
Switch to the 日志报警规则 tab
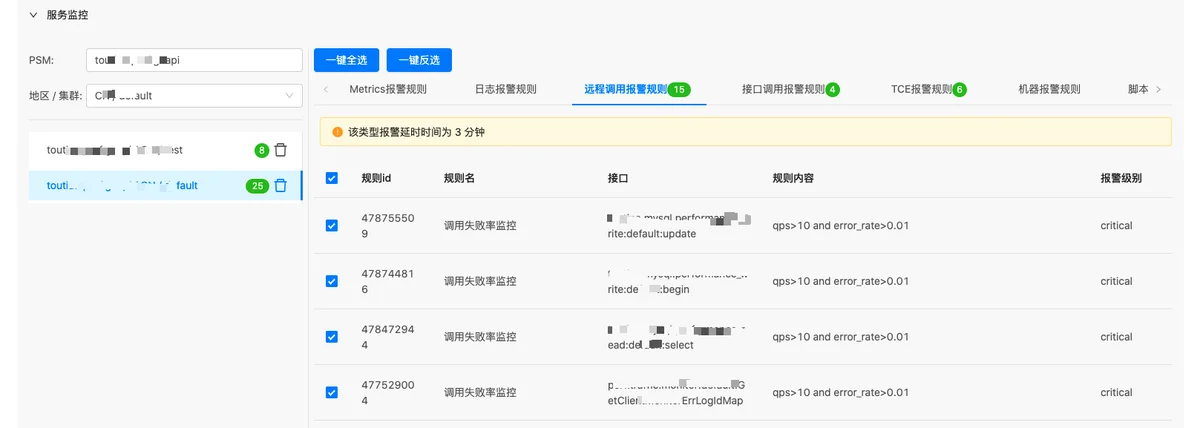point(506,89)
